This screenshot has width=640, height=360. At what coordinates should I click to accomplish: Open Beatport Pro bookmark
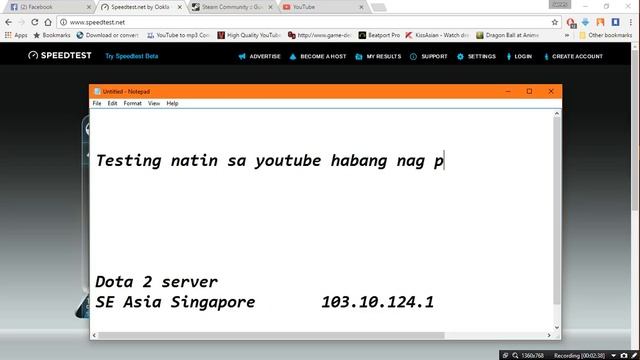tap(379, 35)
